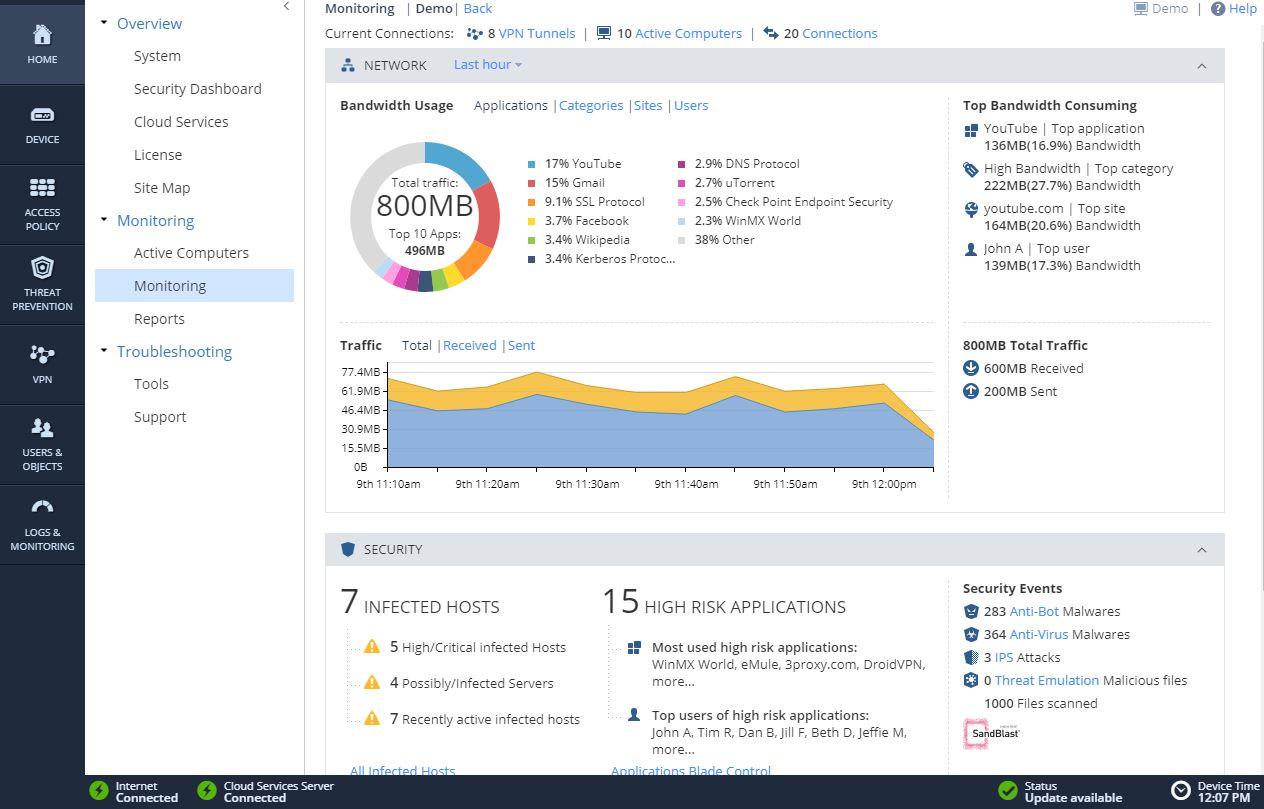The image size is (1264, 809).
Task: Click the YouTube blue legend swatch
Action: click(x=532, y=164)
